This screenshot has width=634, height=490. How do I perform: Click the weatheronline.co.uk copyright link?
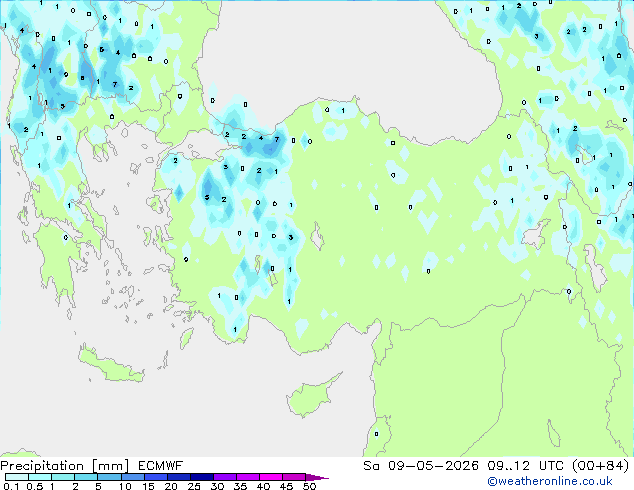550,481
